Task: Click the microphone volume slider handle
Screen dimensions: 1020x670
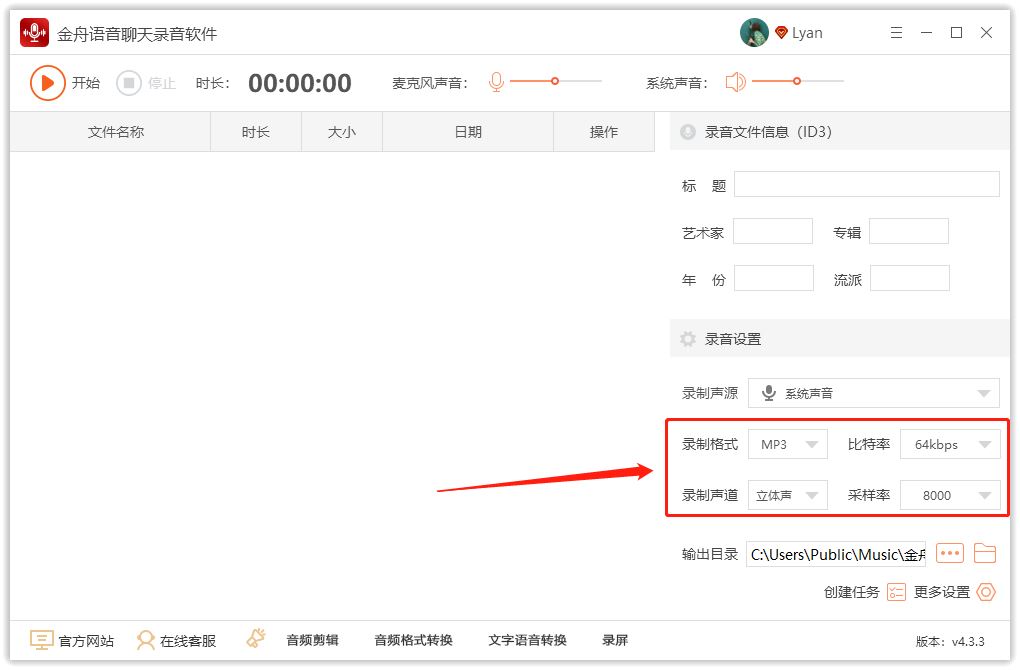Action: point(555,81)
